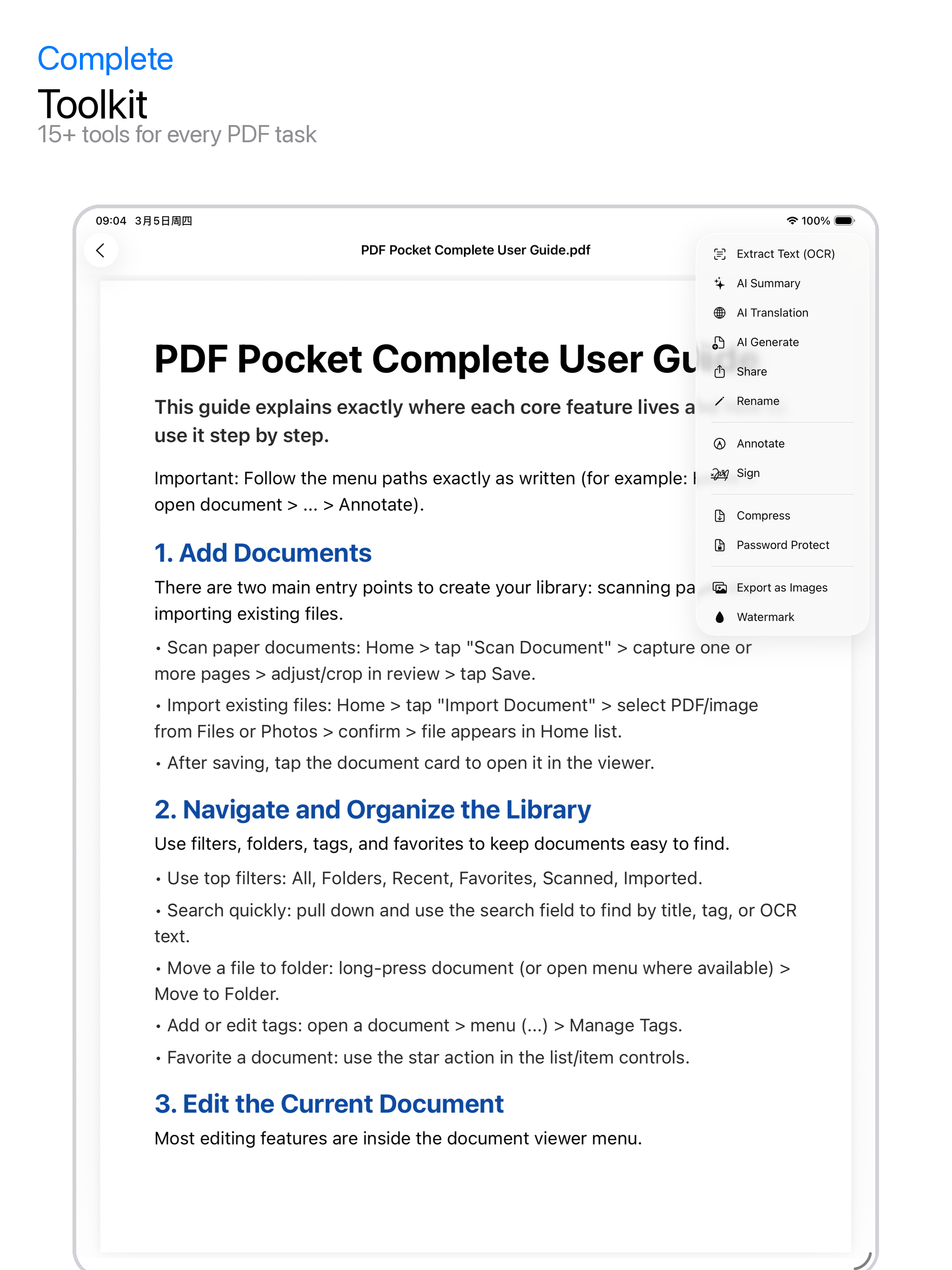Screen dimensions: 952x1270
Task: Select Password Protect menu entry
Action: [x=781, y=545]
